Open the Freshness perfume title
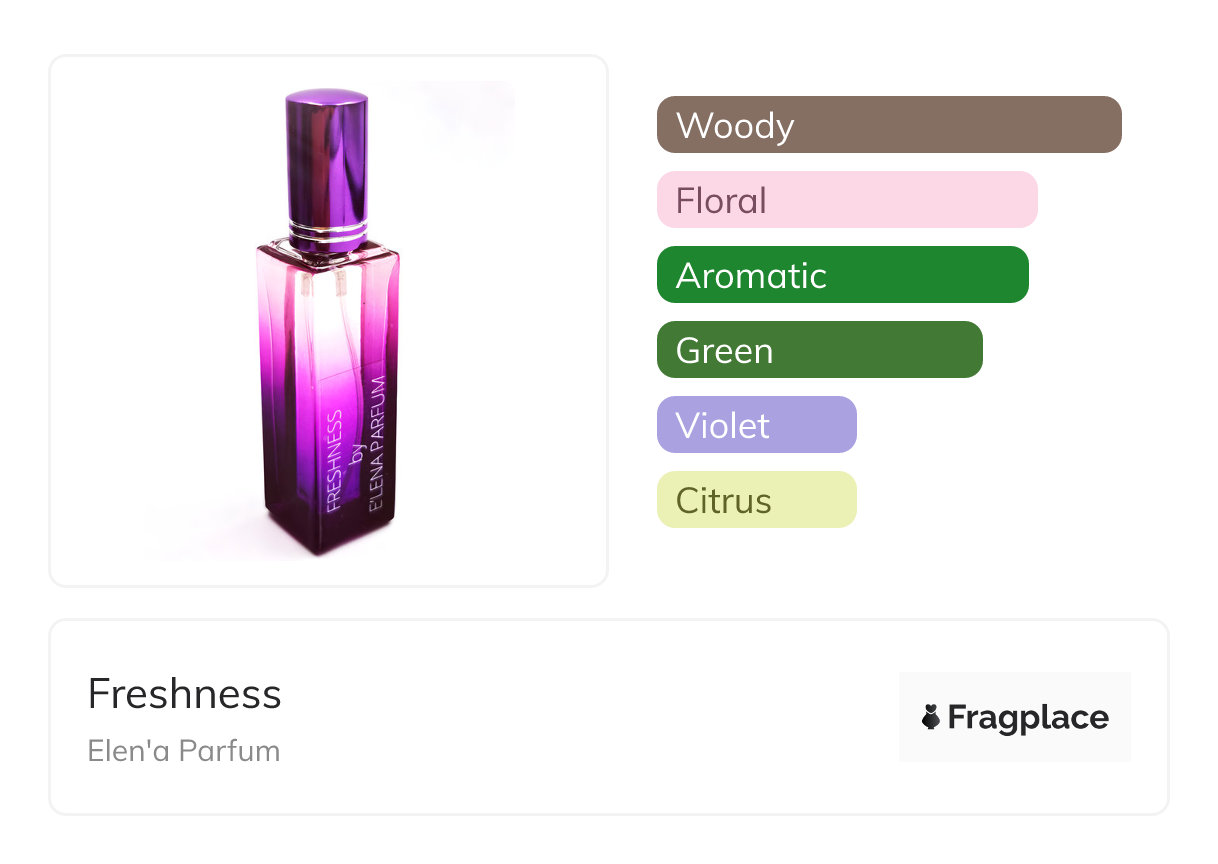The width and height of the screenshot is (1218, 864). click(x=185, y=694)
